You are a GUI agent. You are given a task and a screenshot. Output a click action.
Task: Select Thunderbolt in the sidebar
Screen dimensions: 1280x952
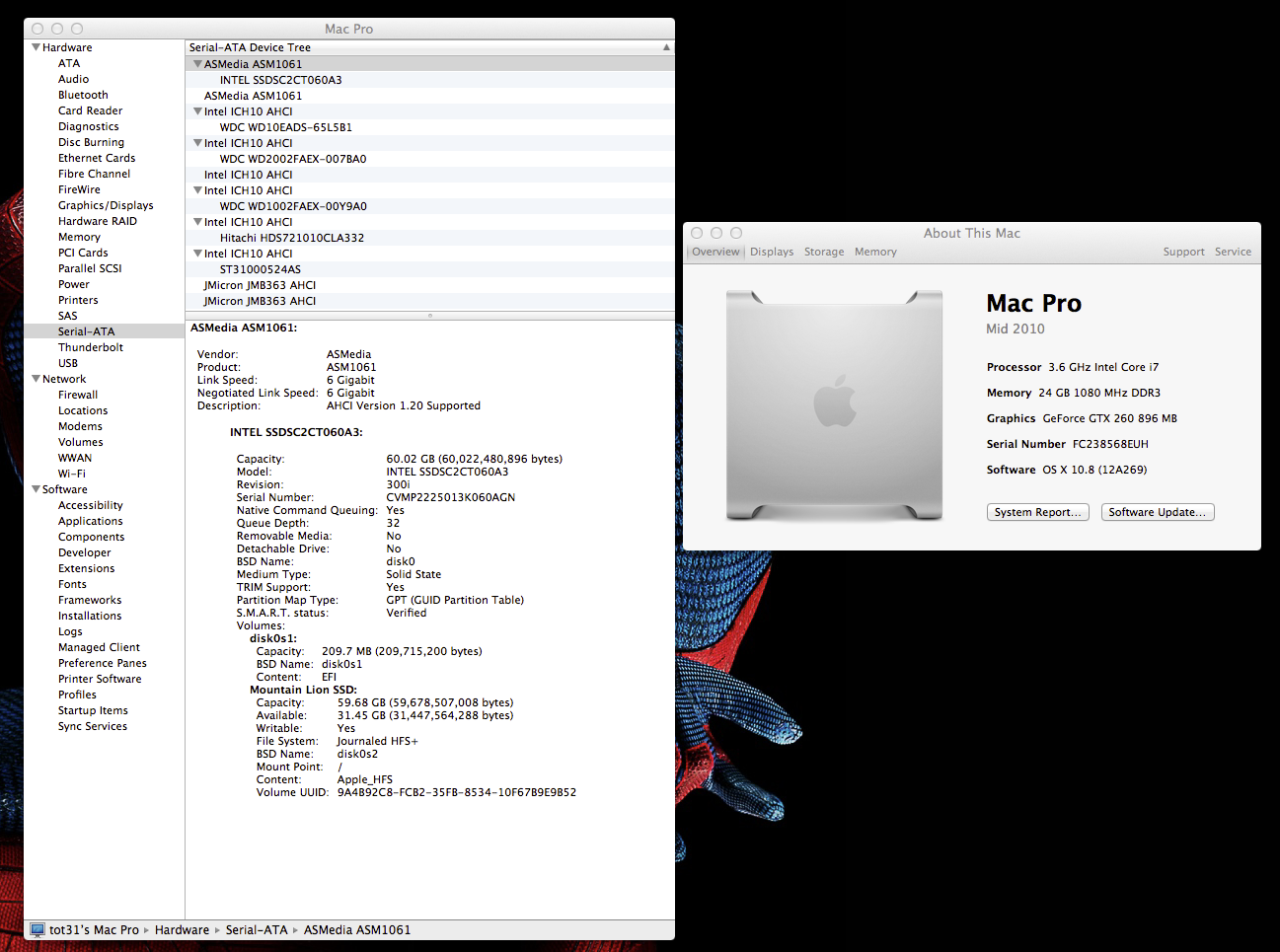91,347
